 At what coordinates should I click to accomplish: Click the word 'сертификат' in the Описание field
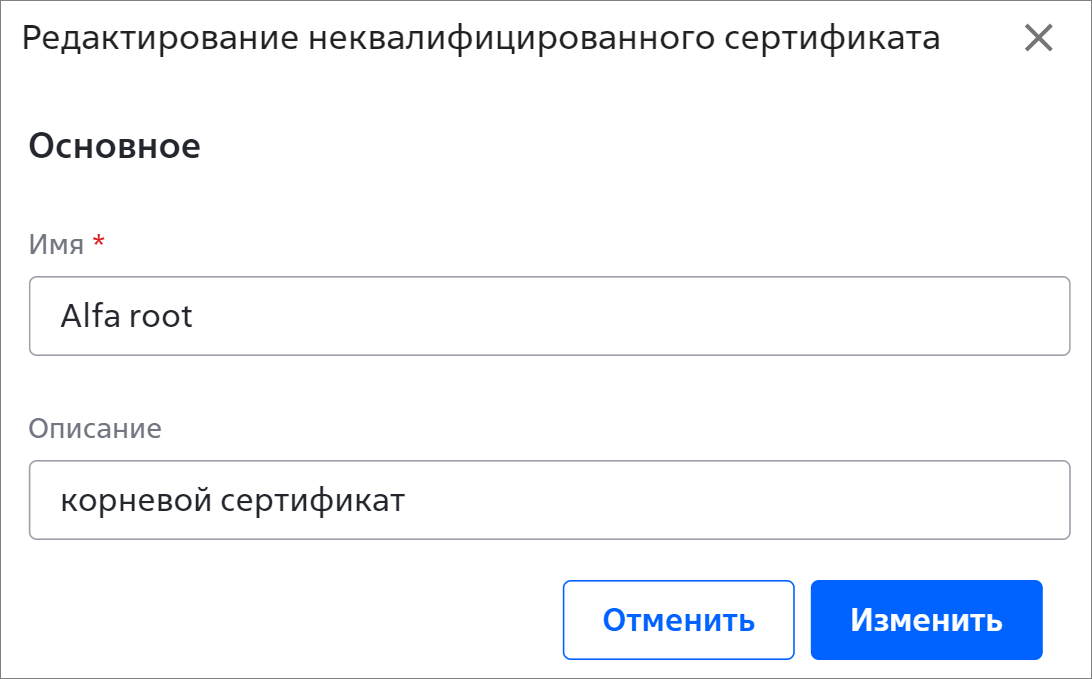(x=313, y=501)
